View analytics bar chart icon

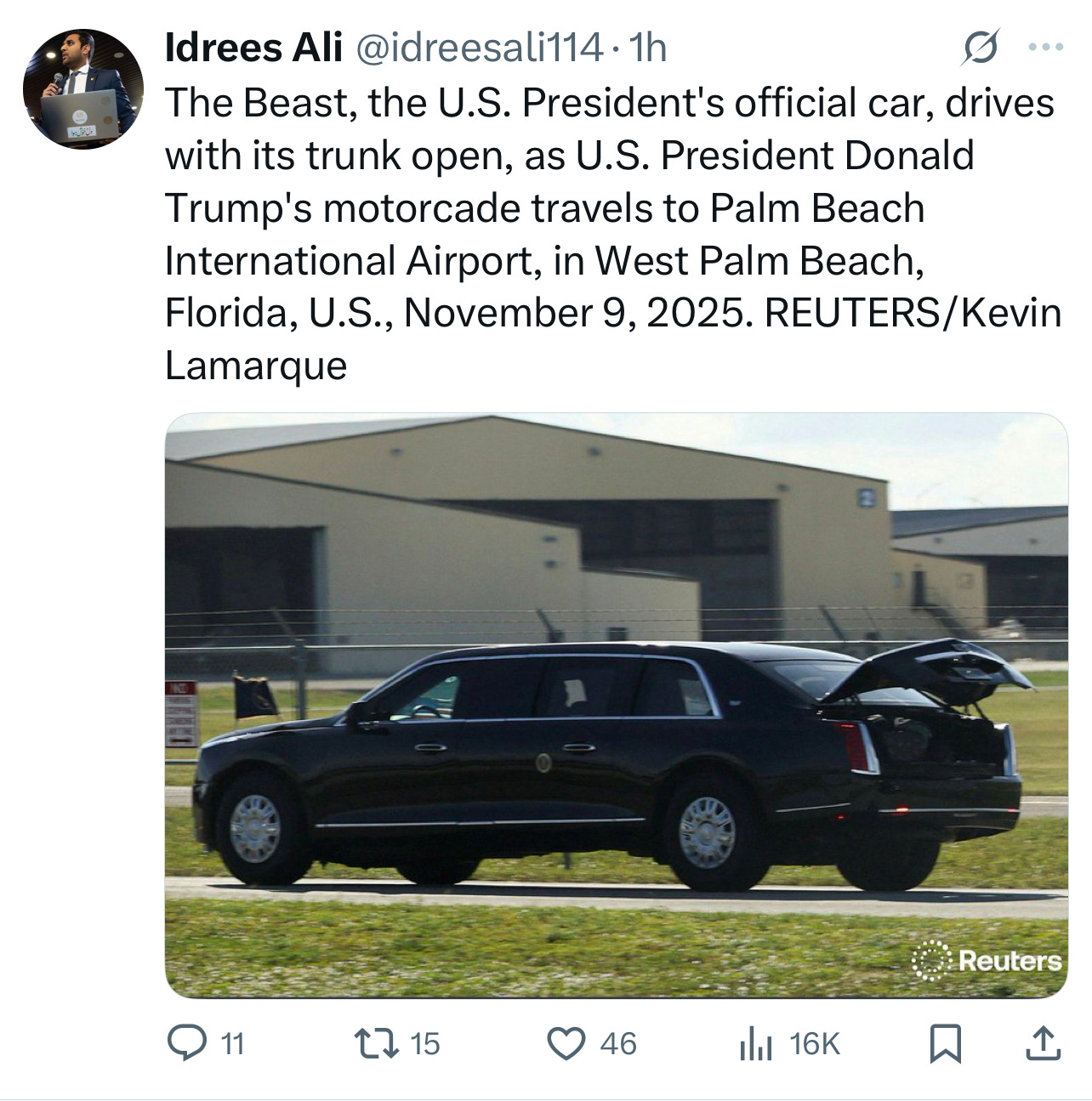point(755,1044)
